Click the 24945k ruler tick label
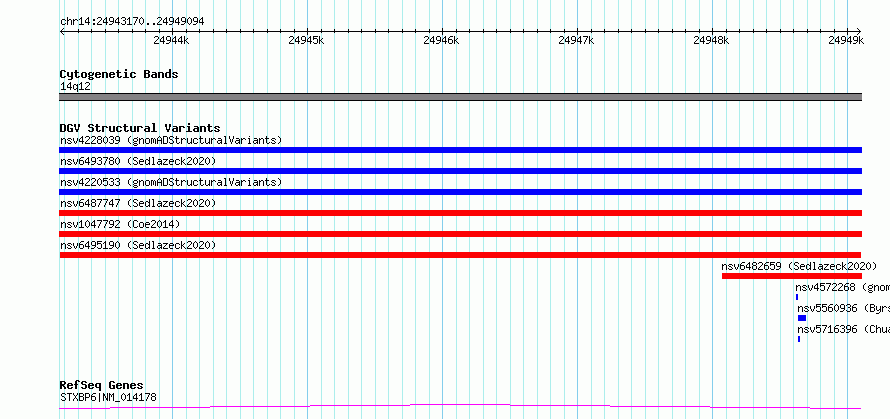The image size is (890, 419). 306,40
